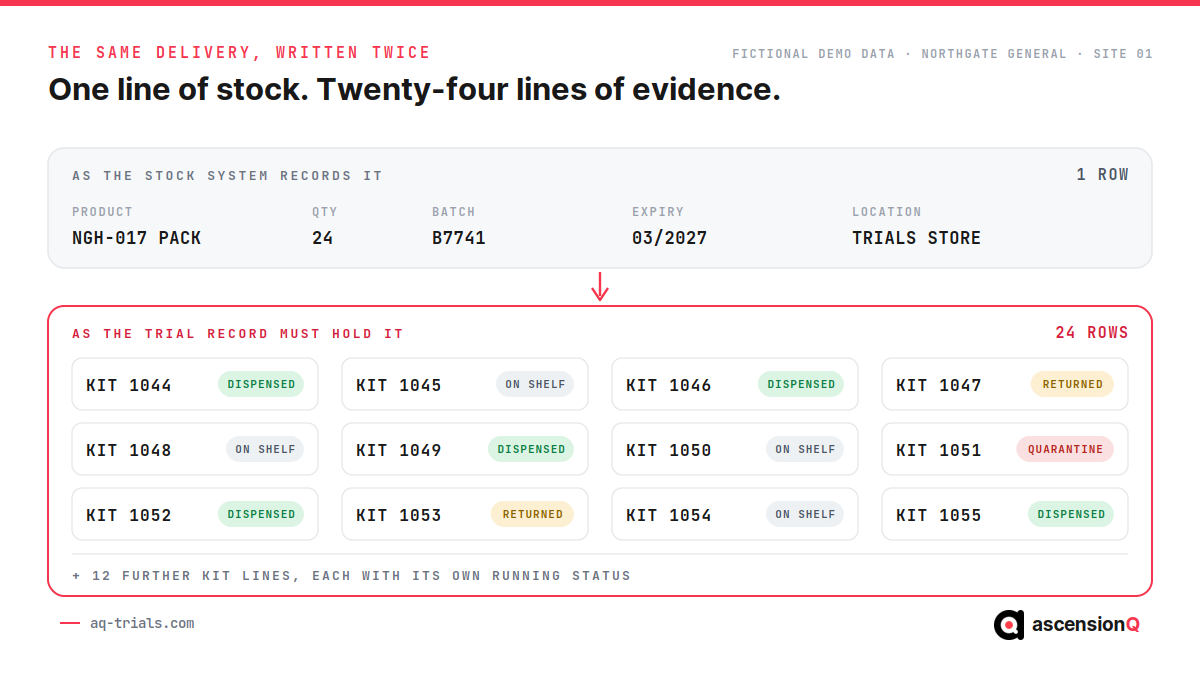Select the On Shelf badge on KIT 1054
The image size is (1200, 675).
coord(805,514)
